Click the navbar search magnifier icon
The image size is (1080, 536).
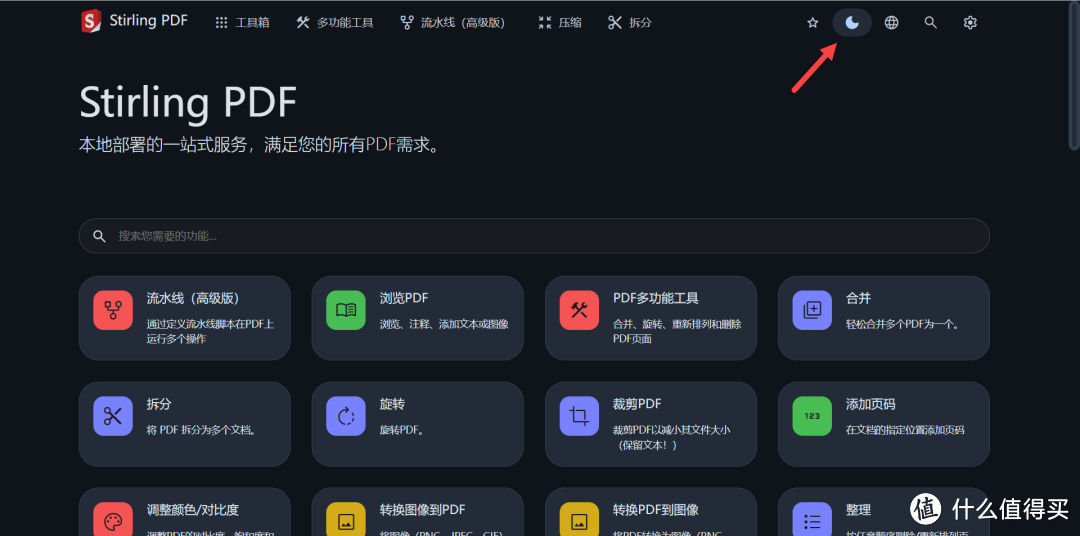931,23
